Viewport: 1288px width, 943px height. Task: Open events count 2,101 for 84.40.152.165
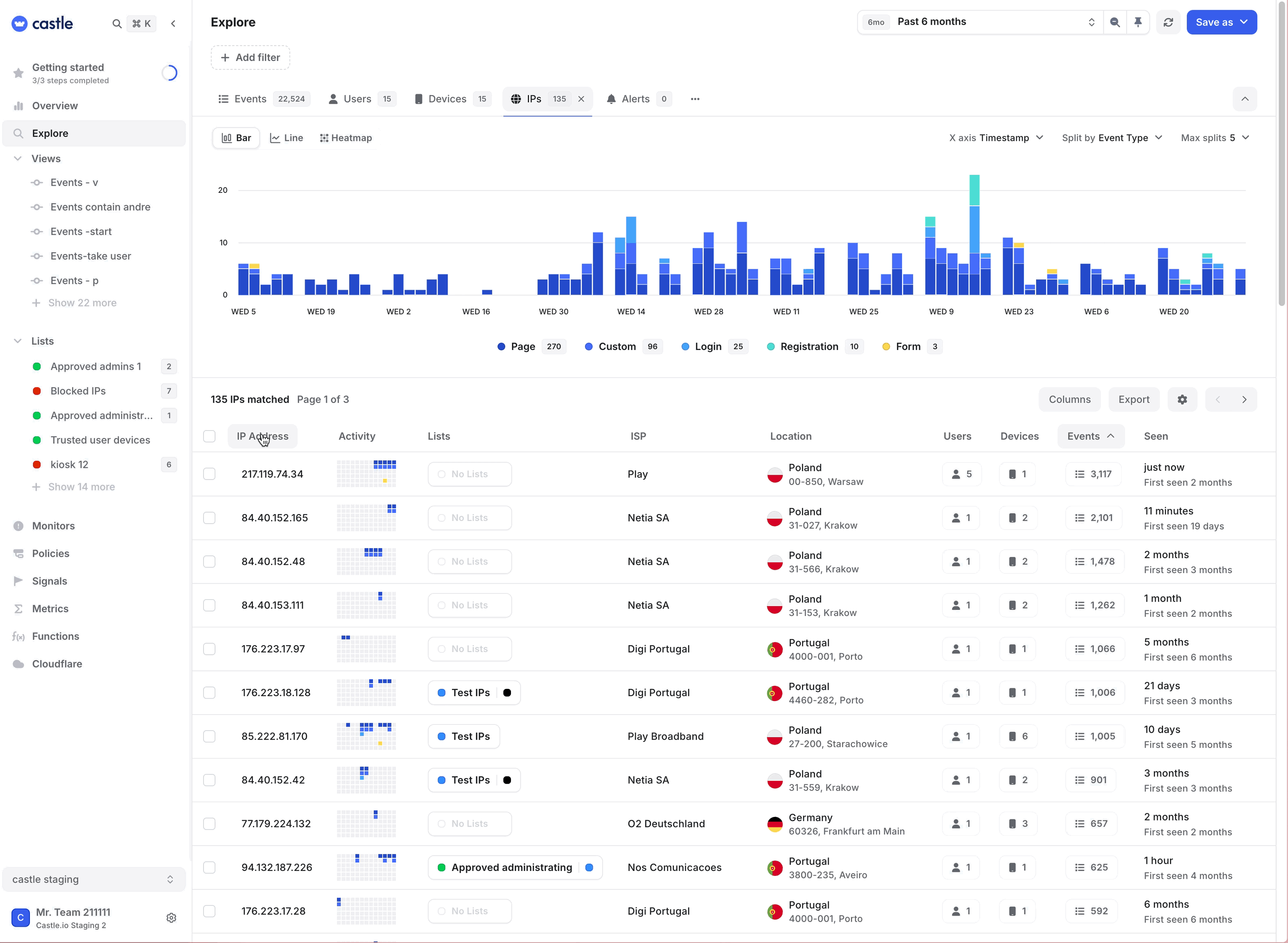pyautogui.click(x=1094, y=518)
